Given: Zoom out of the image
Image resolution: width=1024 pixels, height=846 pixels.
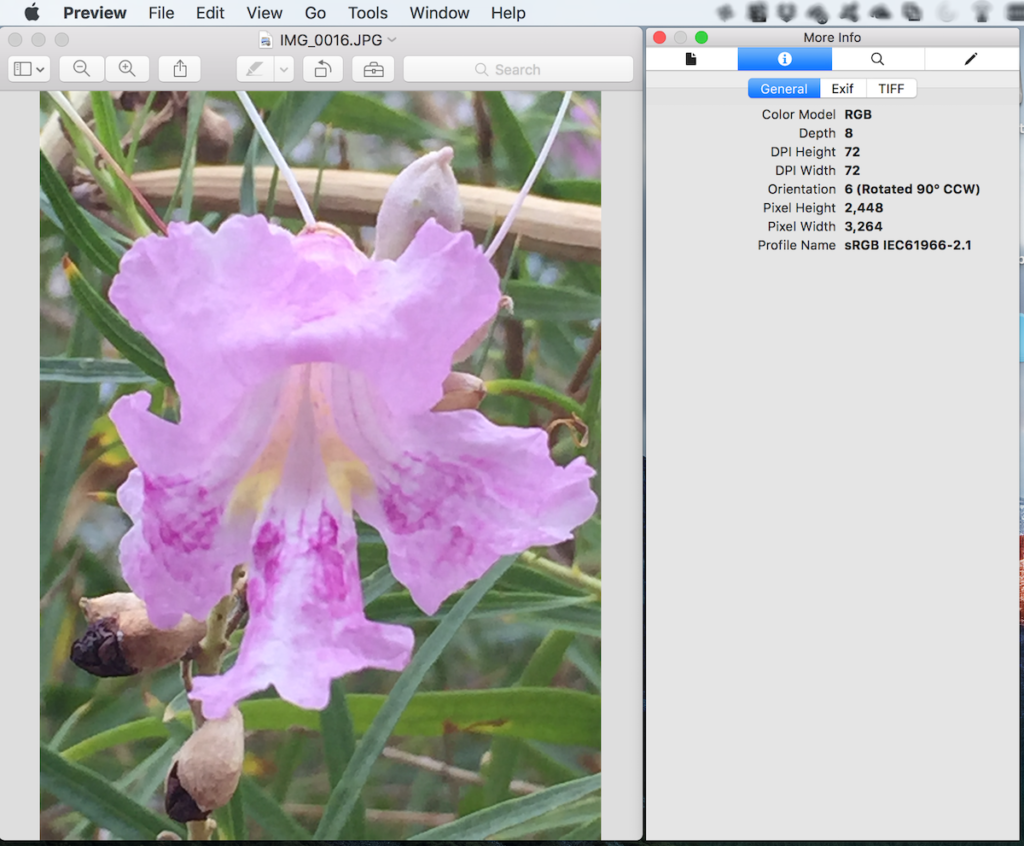Looking at the screenshot, I should [x=81, y=68].
